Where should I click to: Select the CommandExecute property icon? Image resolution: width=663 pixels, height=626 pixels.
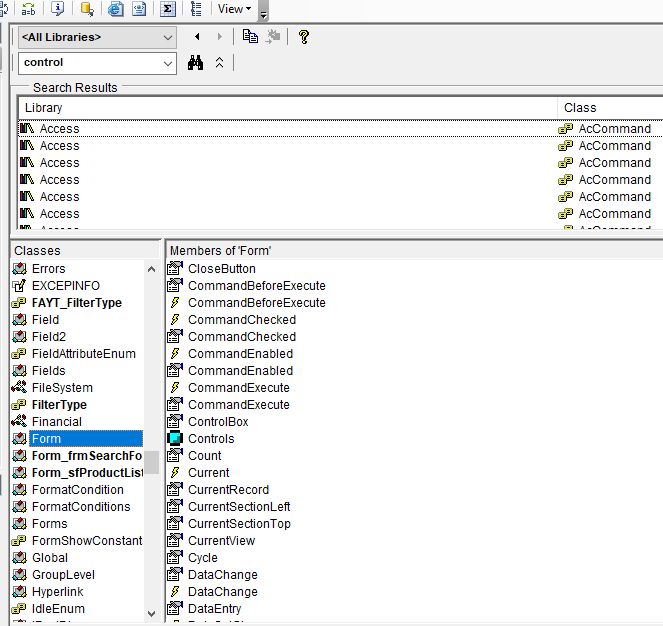click(175, 405)
